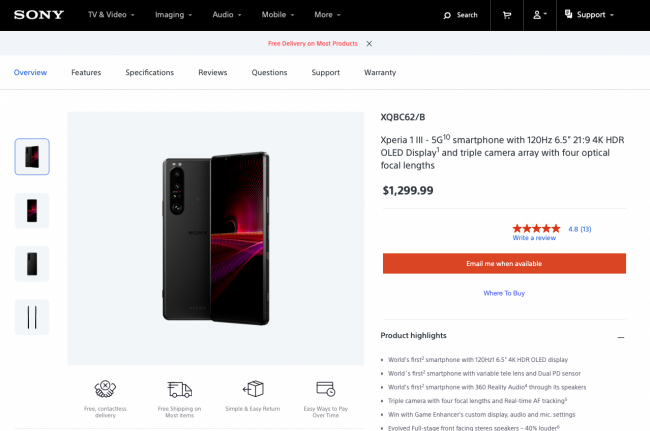The image size is (650, 431).
Task: Click the Easy Ways to Pay icon
Action: click(325, 389)
